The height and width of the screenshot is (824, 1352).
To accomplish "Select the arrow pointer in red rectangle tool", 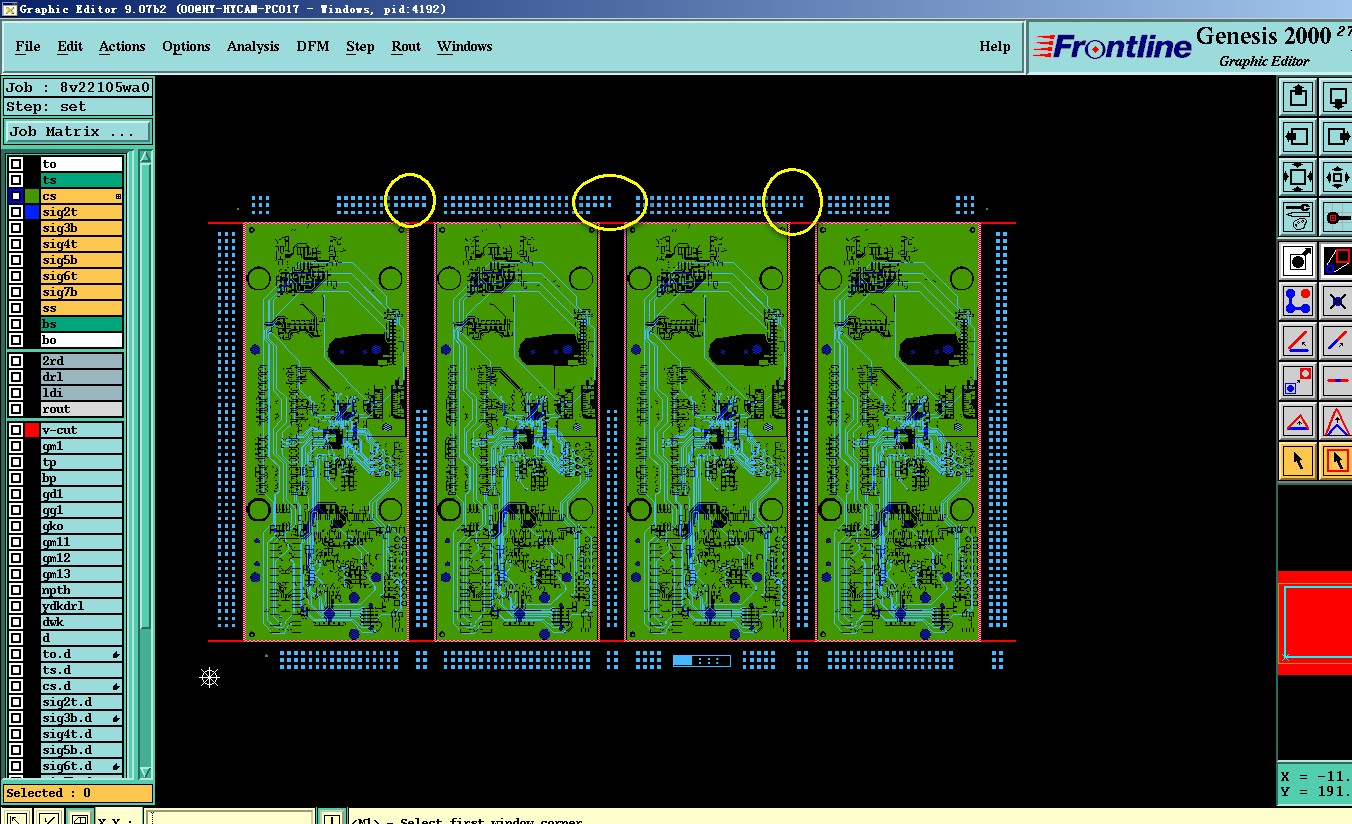I will (1337, 461).
